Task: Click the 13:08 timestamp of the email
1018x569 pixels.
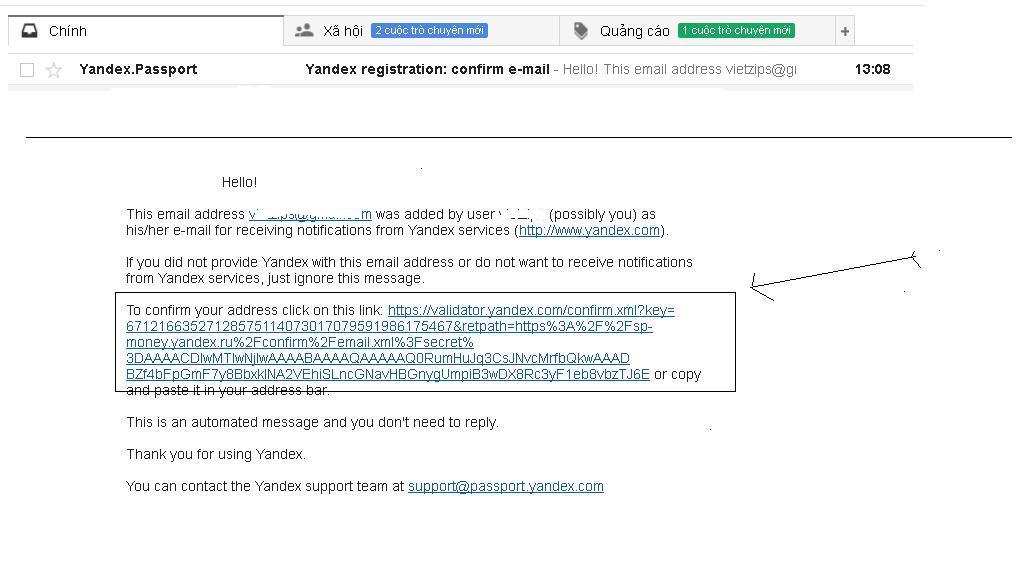Action: [873, 70]
